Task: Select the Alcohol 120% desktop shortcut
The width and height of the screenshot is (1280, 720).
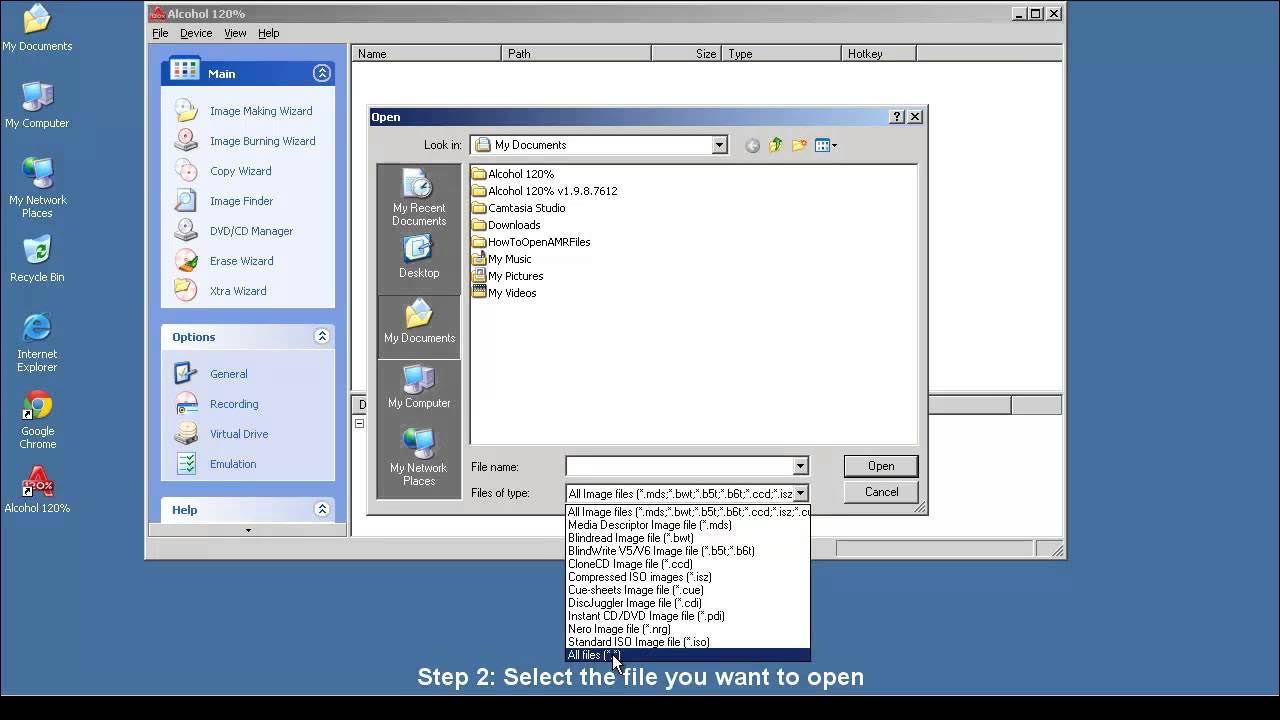Action: coord(37,490)
